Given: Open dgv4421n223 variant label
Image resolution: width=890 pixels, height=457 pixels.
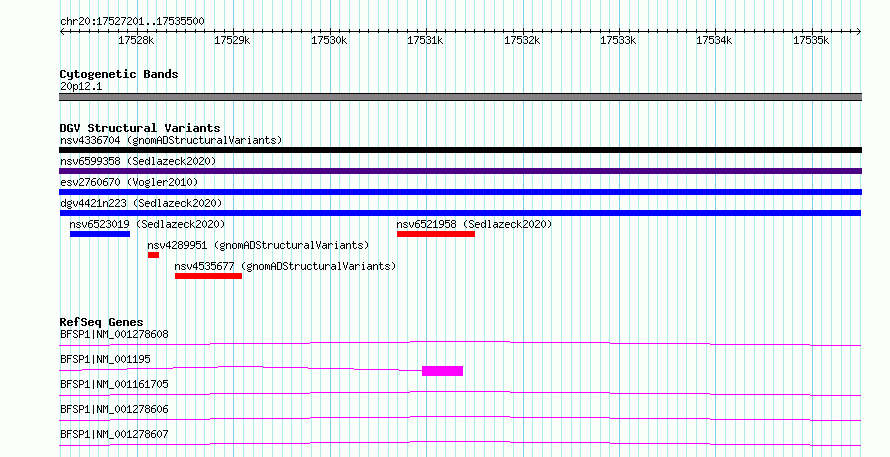Looking at the screenshot, I should [x=141, y=203].
